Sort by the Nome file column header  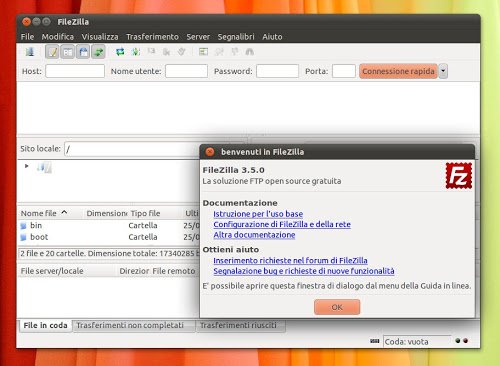tap(50, 213)
